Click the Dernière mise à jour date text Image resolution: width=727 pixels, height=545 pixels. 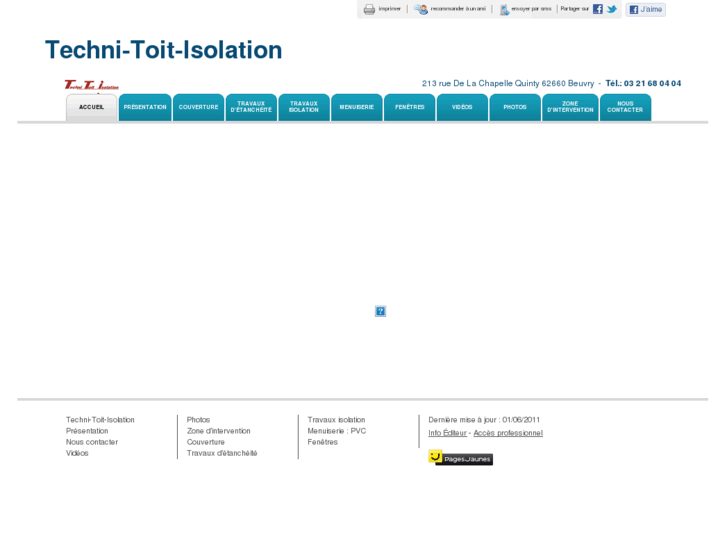click(x=484, y=420)
